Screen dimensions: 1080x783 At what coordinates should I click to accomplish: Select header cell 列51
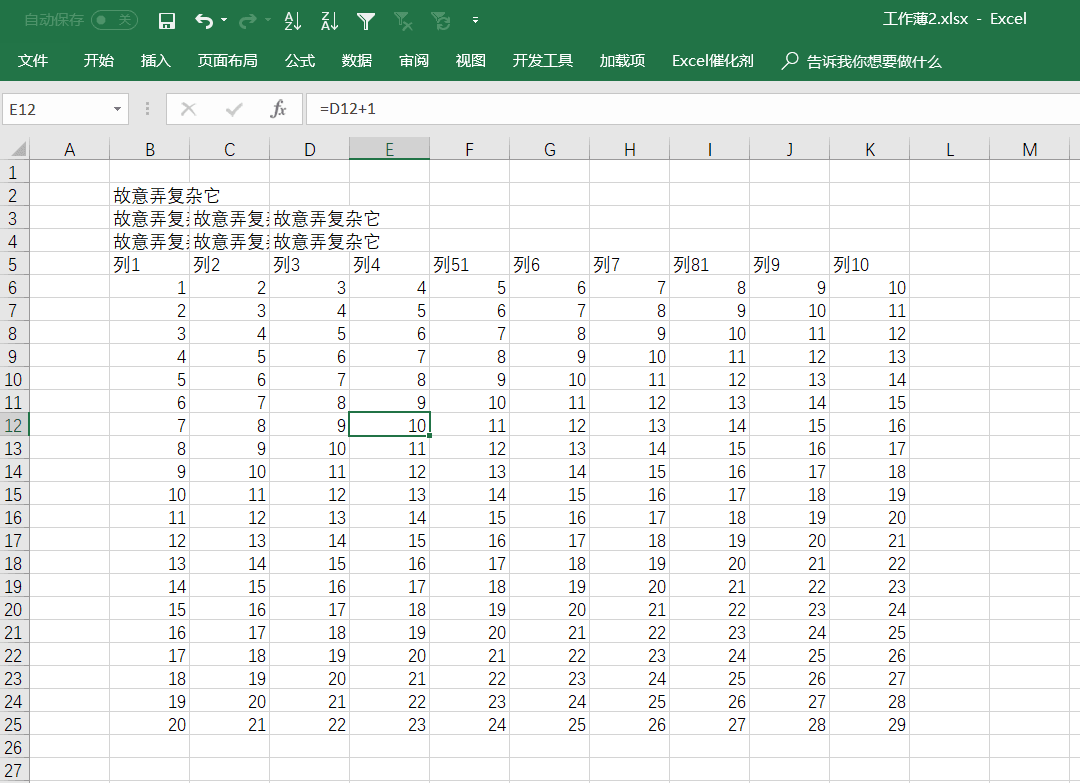(x=470, y=264)
